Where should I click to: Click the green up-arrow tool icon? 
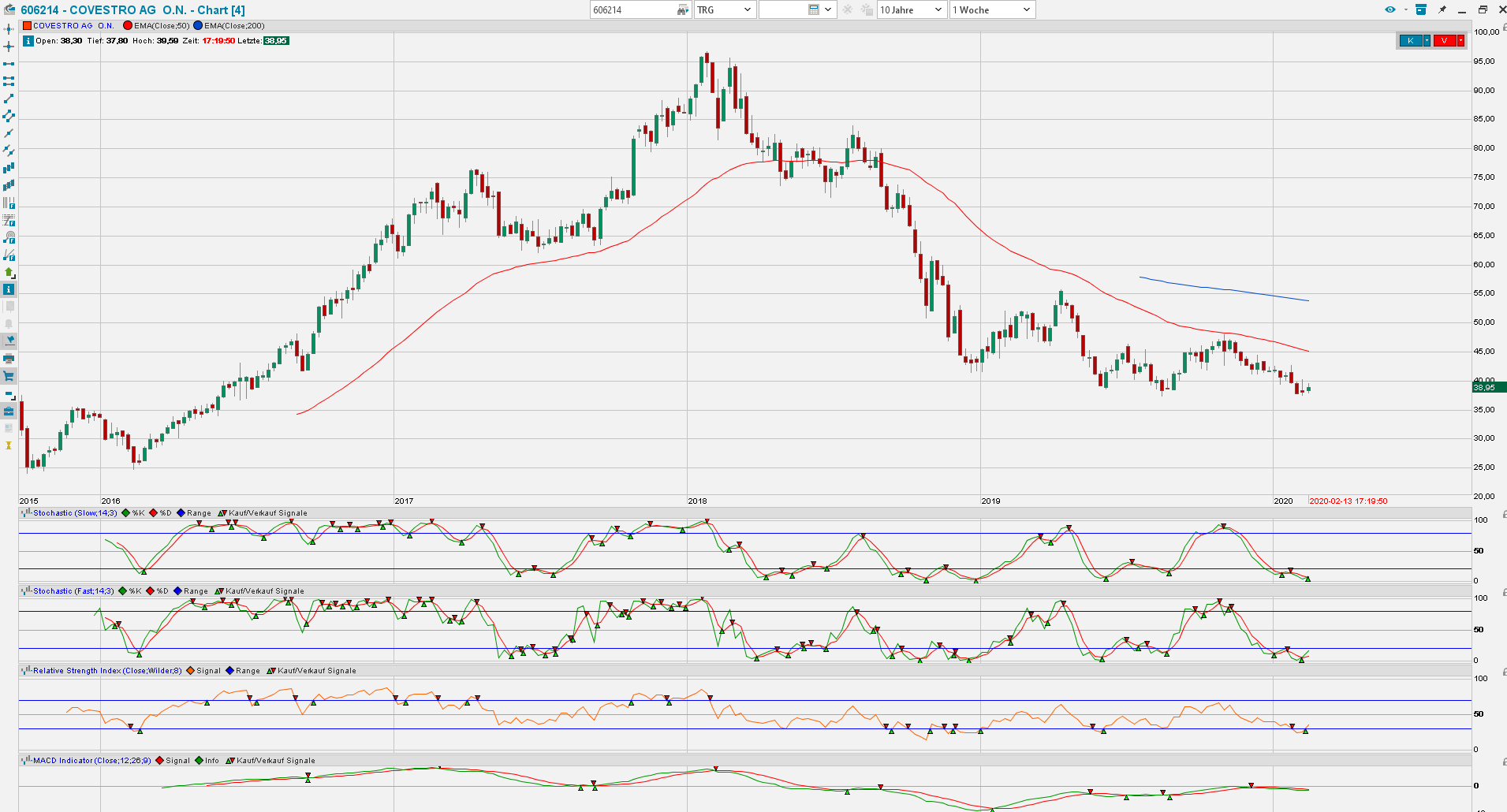(9, 272)
